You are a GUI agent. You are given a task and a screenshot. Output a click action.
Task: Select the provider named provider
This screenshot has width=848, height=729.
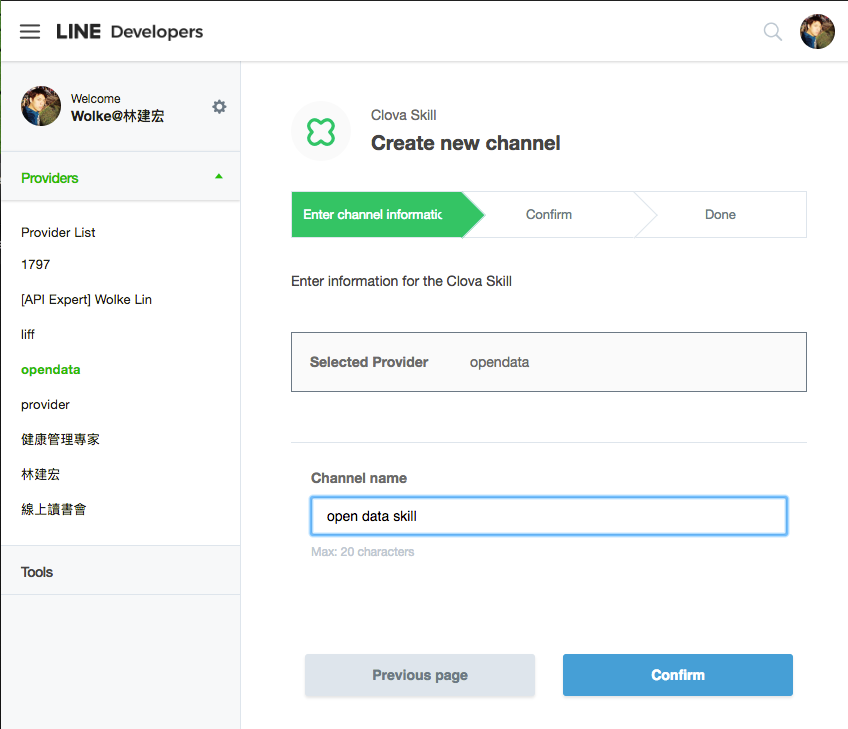[45, 405]
